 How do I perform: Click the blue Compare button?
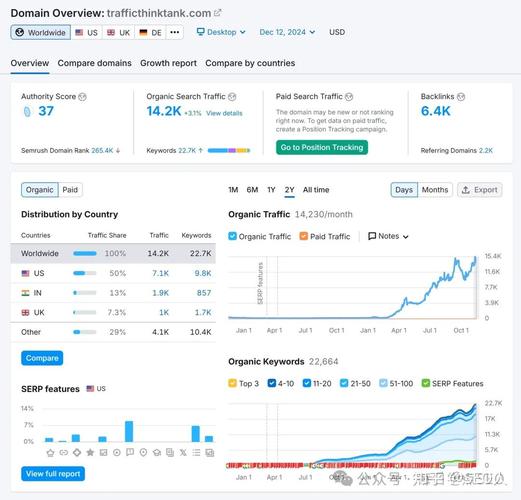42,358
